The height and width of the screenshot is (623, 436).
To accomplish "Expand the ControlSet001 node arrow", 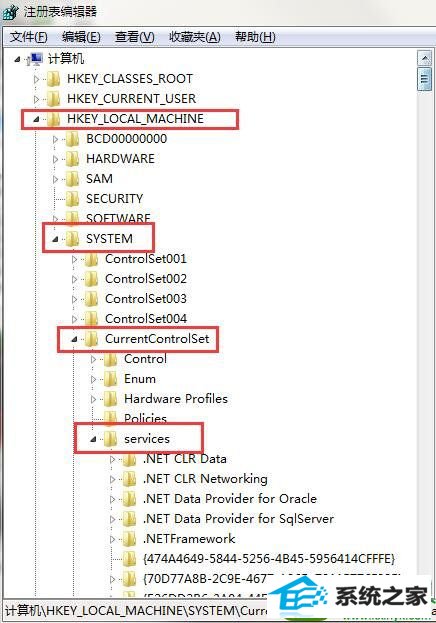I will (75, 259).
